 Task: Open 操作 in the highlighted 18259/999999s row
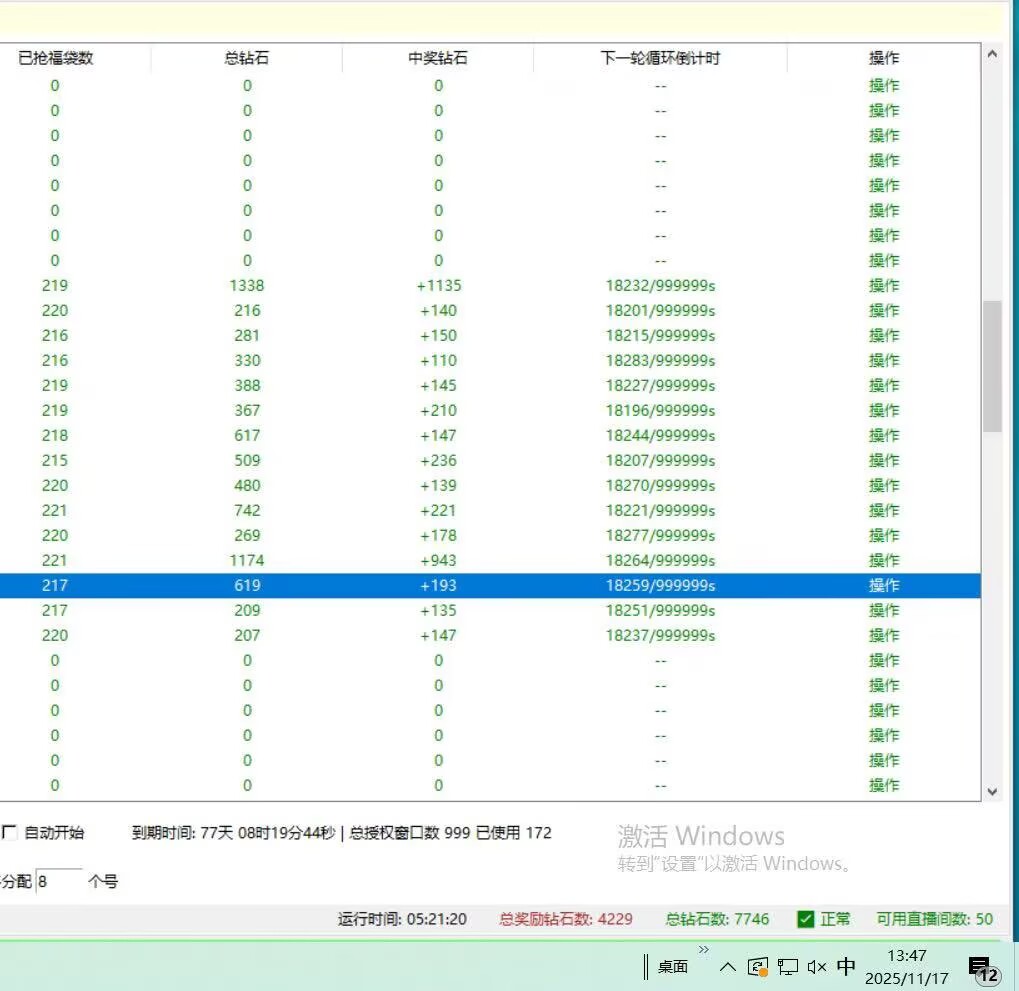click(884, 586)
